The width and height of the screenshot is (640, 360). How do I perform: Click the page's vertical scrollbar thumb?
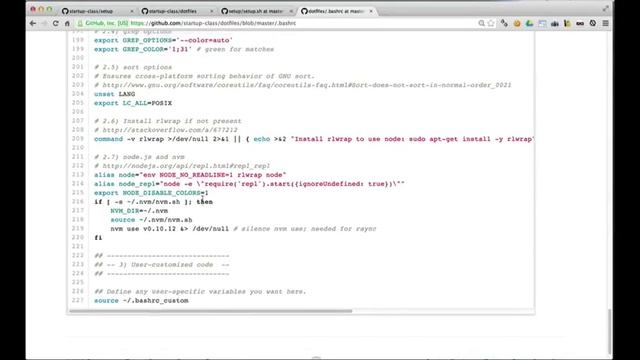click(x=610, y=331)
